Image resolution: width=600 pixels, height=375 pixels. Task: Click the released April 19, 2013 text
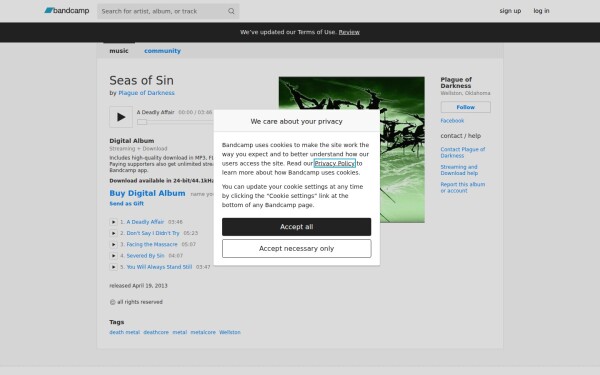tap(138, 285)
